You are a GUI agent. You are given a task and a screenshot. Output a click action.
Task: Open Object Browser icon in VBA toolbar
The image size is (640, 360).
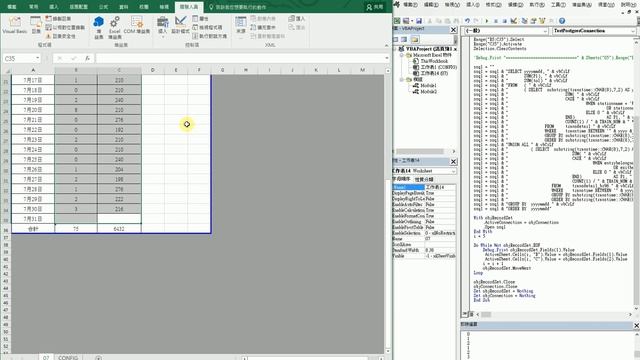pos(542,20)
